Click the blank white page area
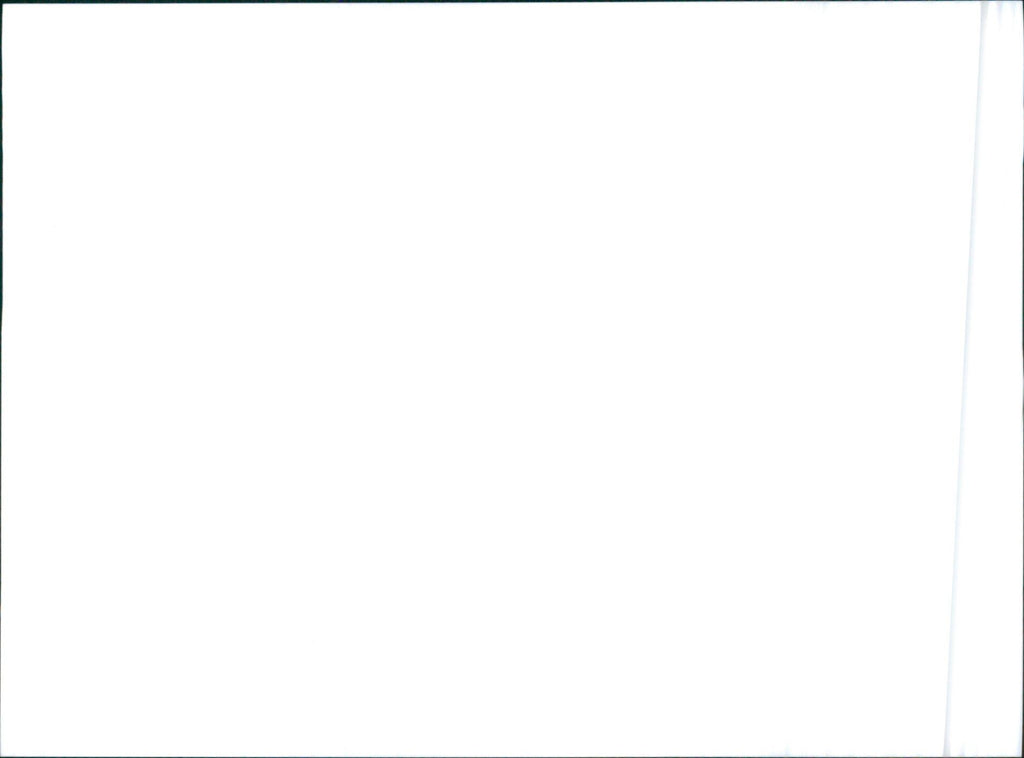This screenshot has width=1024, height=758. (483, 379)
